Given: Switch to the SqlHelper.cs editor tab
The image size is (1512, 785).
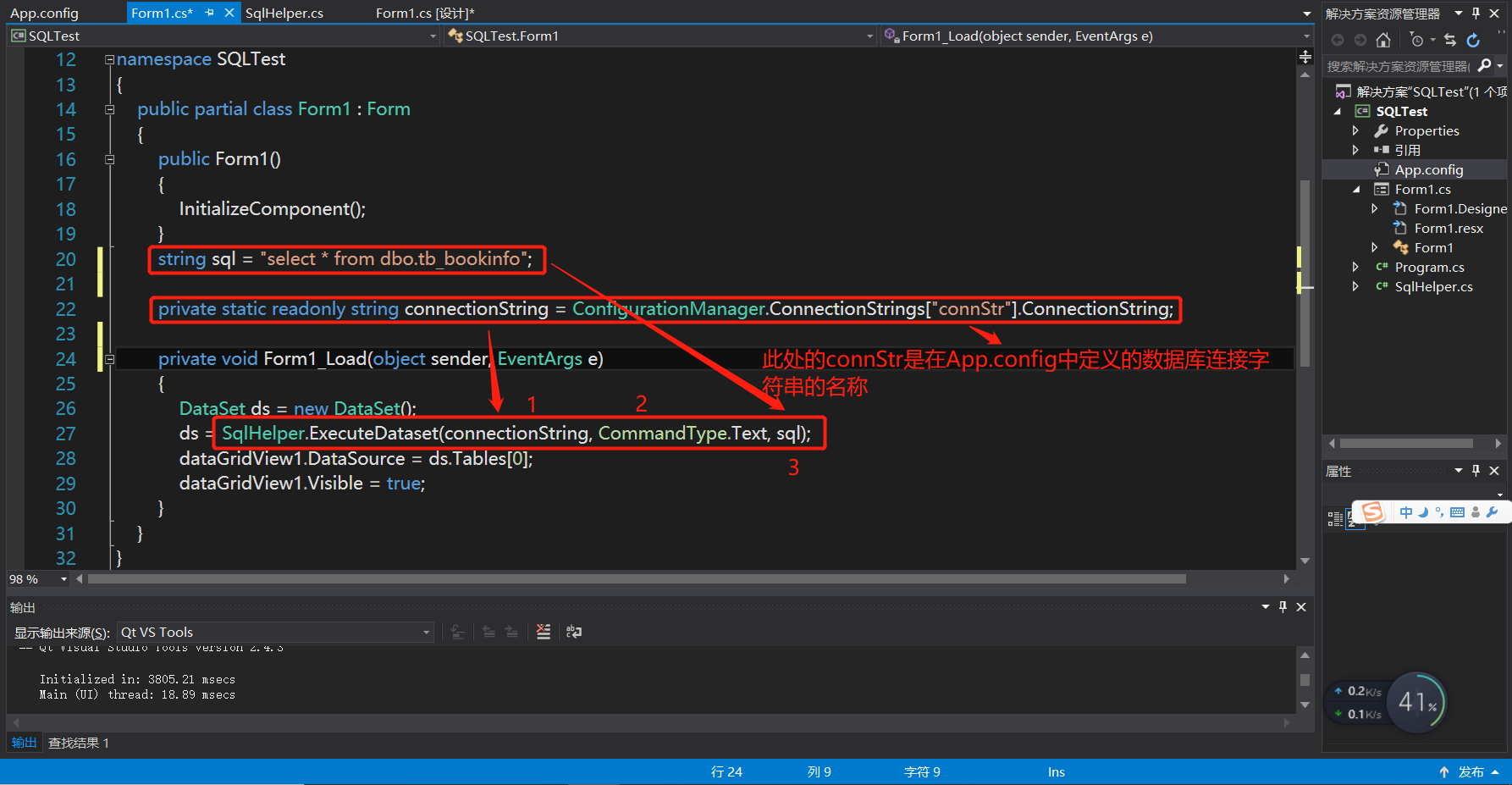Looking at the screenshot, I should 284,13.
